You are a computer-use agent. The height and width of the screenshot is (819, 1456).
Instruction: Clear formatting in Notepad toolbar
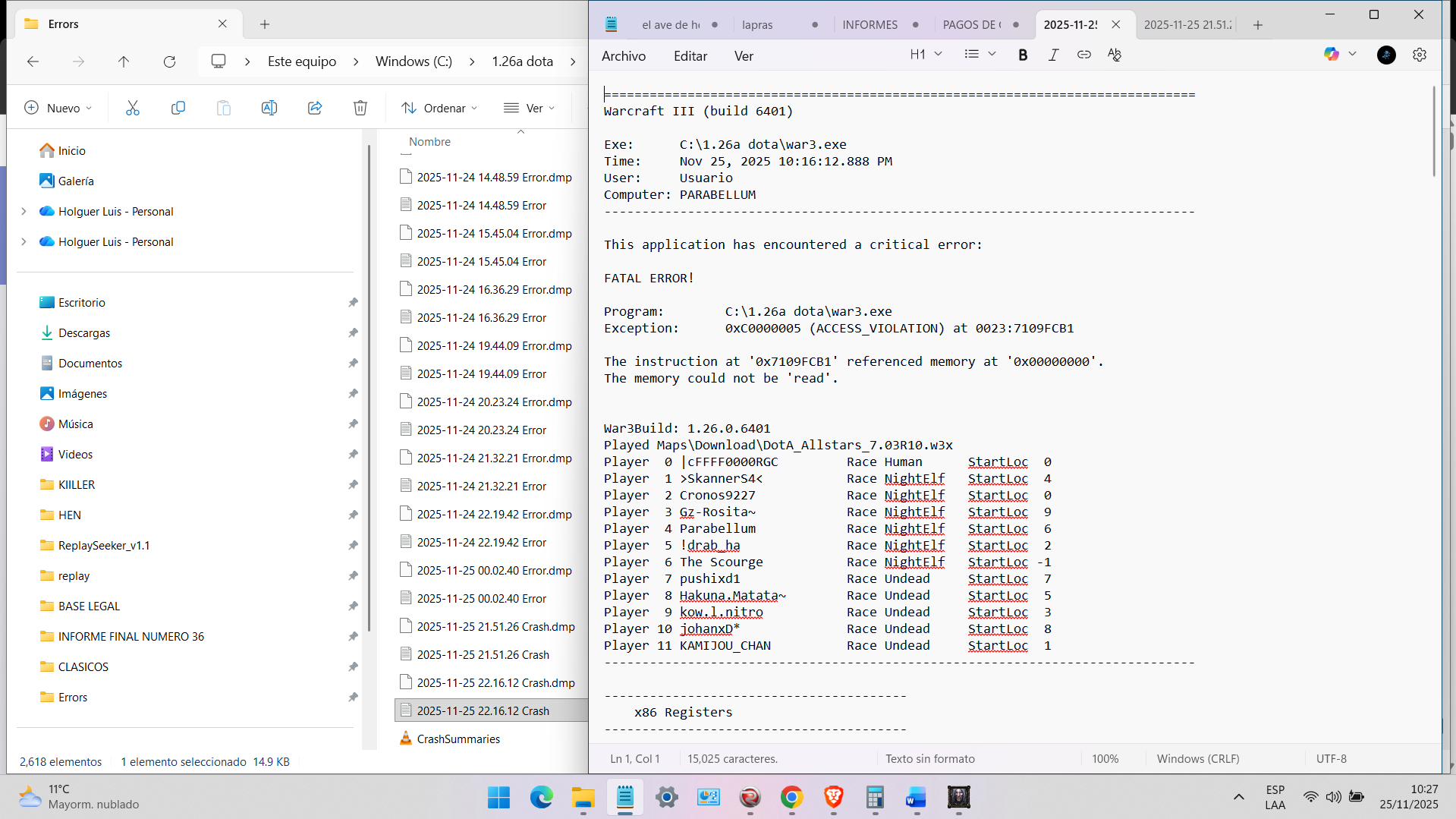(x=1115, y=55)
